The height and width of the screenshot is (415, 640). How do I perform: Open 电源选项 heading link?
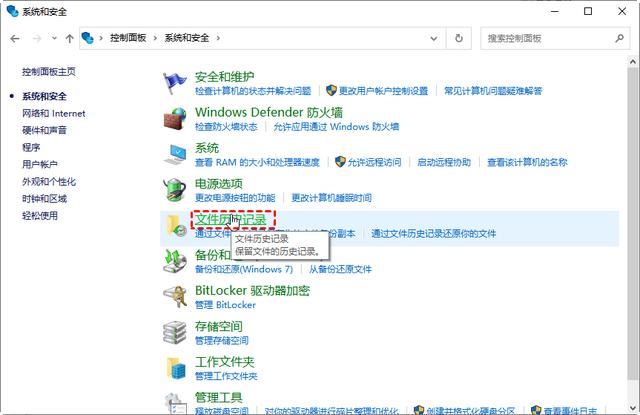[x=219, y=184]
